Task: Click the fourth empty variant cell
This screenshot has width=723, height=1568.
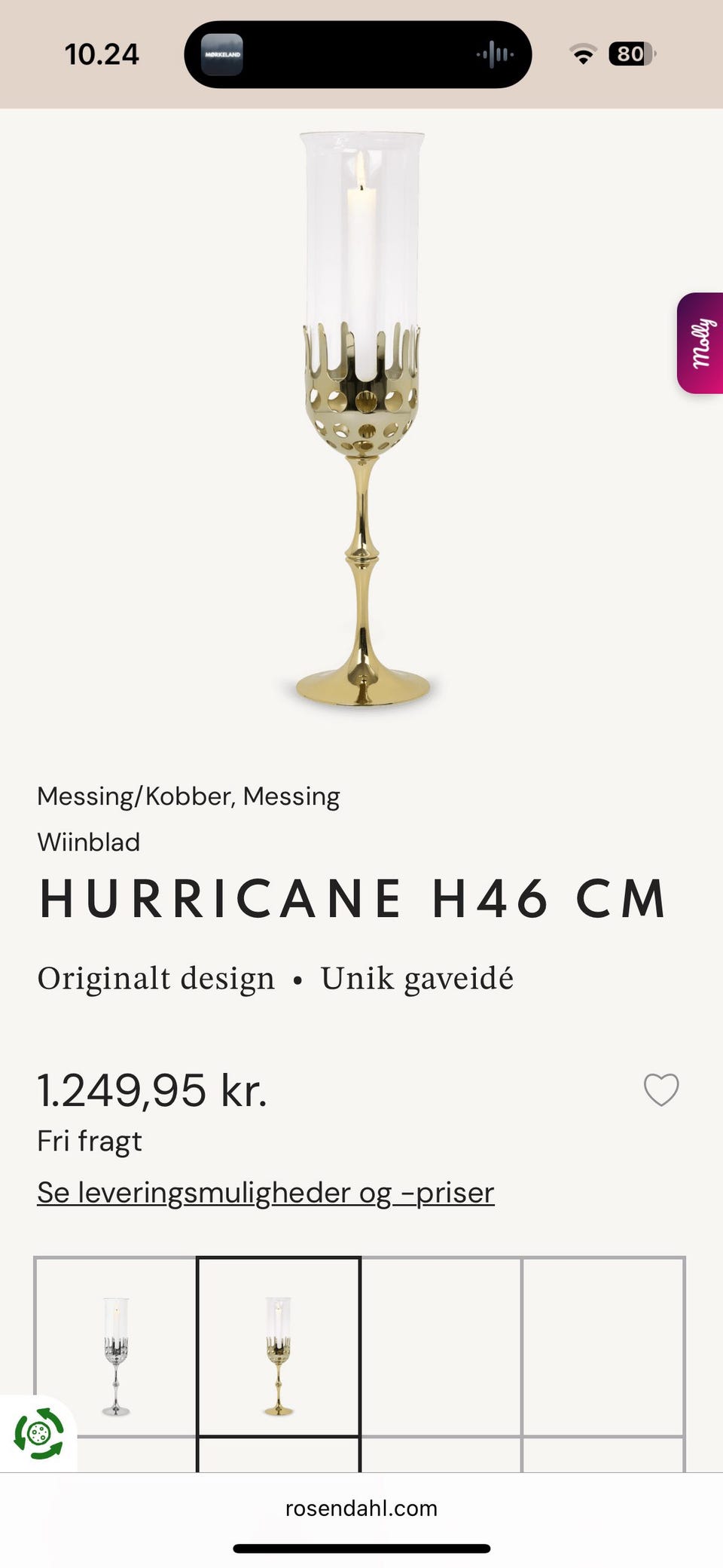Action: [603, 1347]
